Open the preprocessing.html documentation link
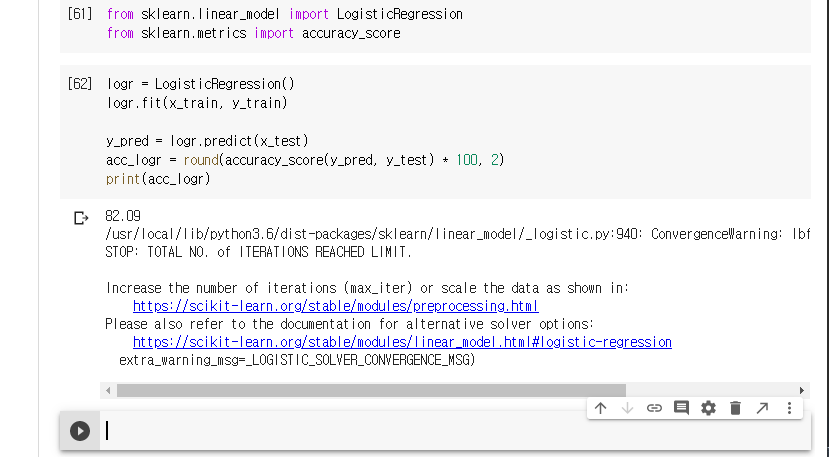The height and width of the screenshot is (457, 829). point(335,306)
